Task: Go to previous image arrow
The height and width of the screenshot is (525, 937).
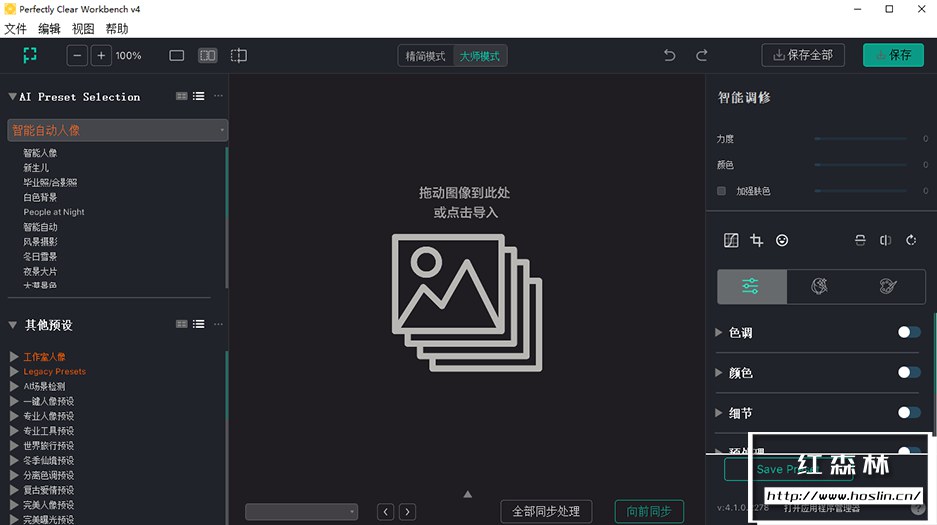Action: (385, 512)
